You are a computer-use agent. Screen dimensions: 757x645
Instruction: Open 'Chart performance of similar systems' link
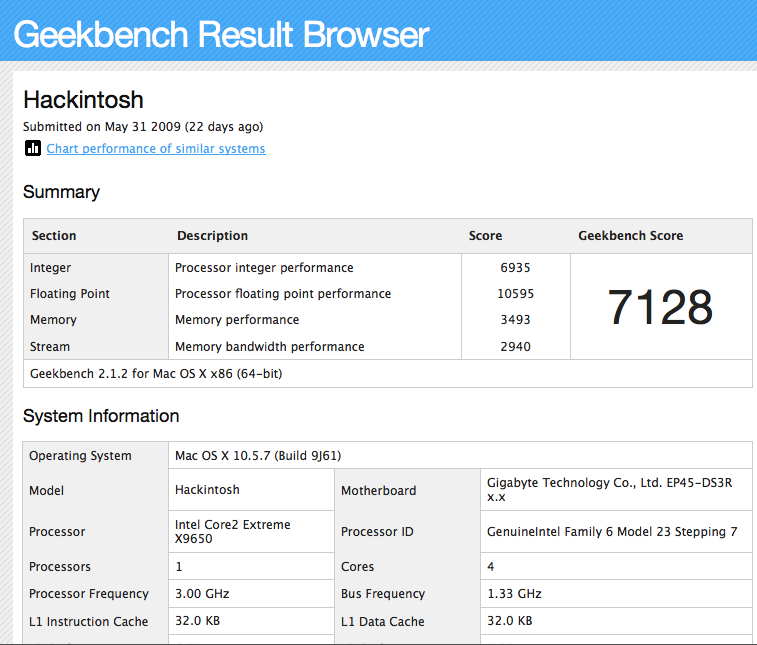tap(156, 149)
